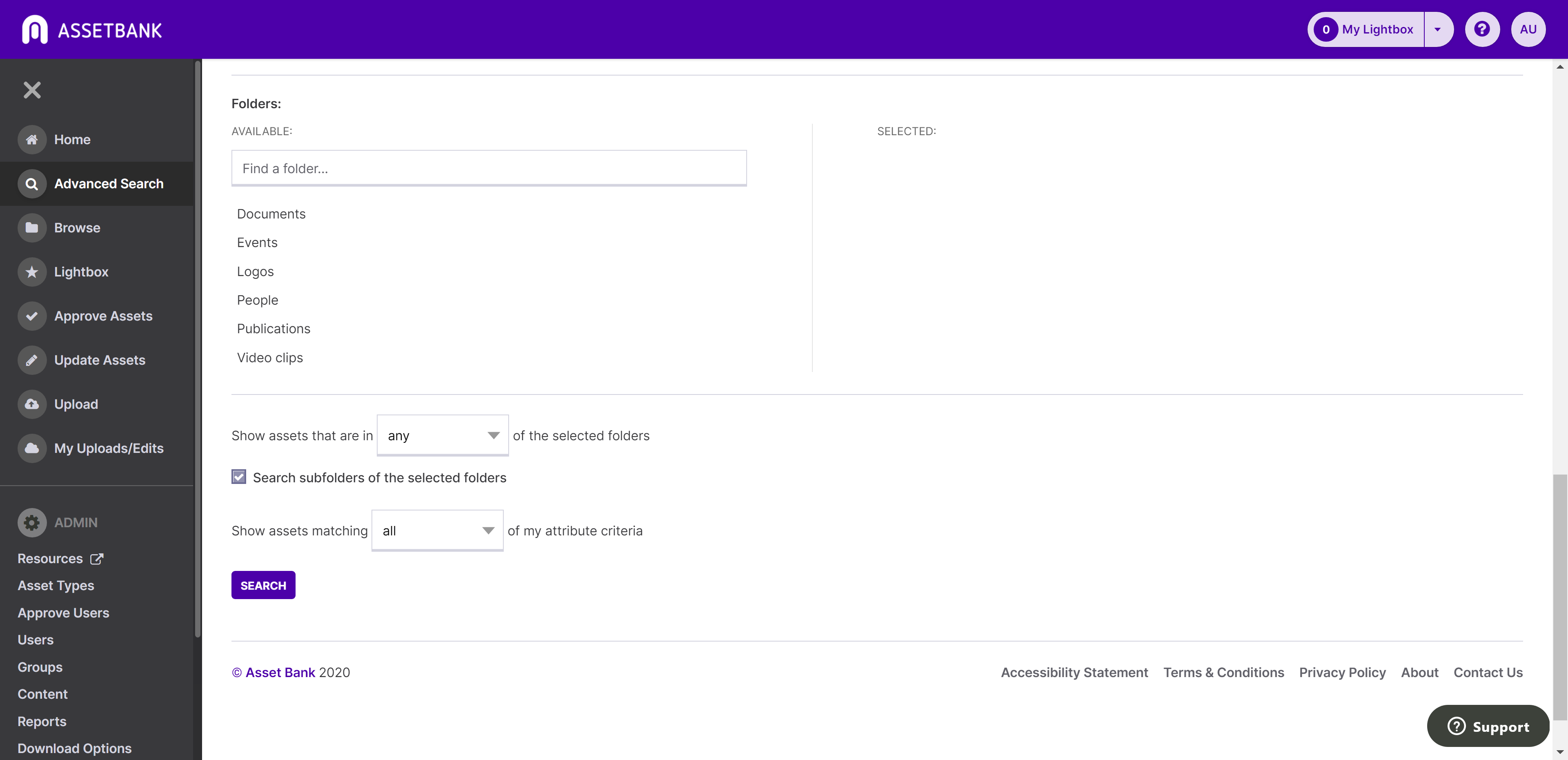Screen dimensions: 1568x760
Task: Open the Terms & Conditions link
Action: (x=1223, y=672)
